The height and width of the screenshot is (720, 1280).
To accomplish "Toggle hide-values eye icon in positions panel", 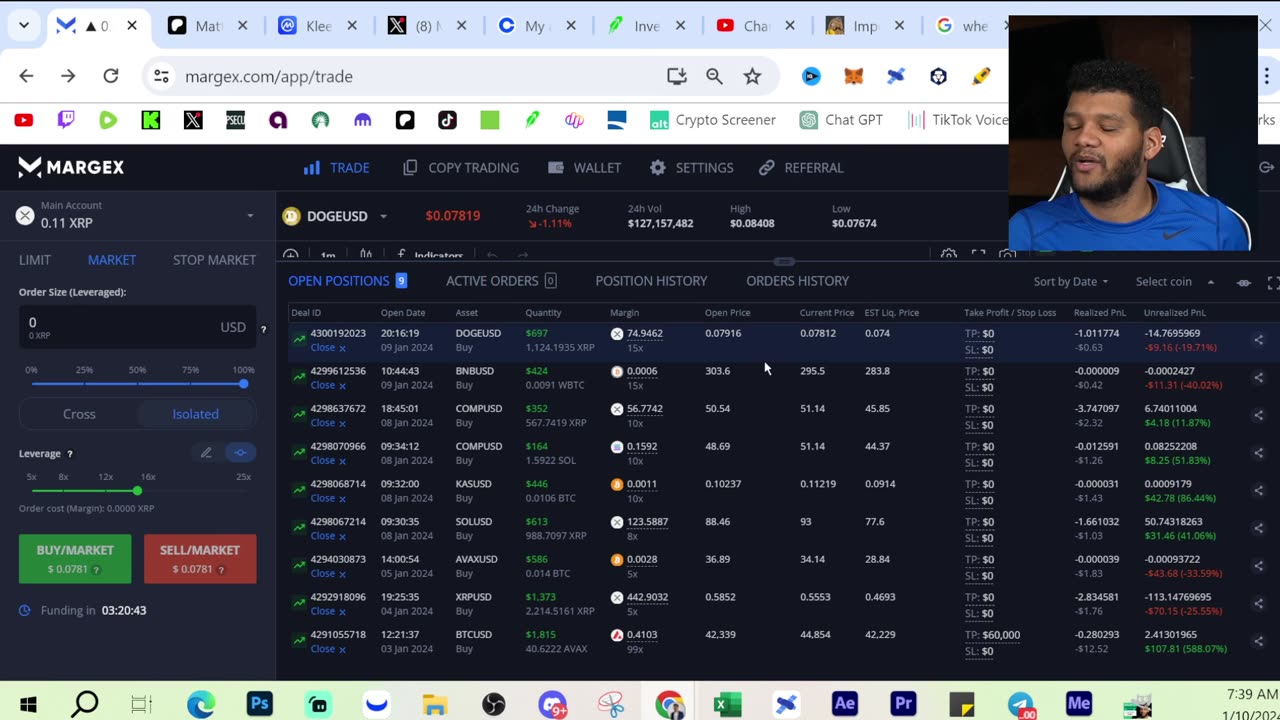I will (1243, 283).
